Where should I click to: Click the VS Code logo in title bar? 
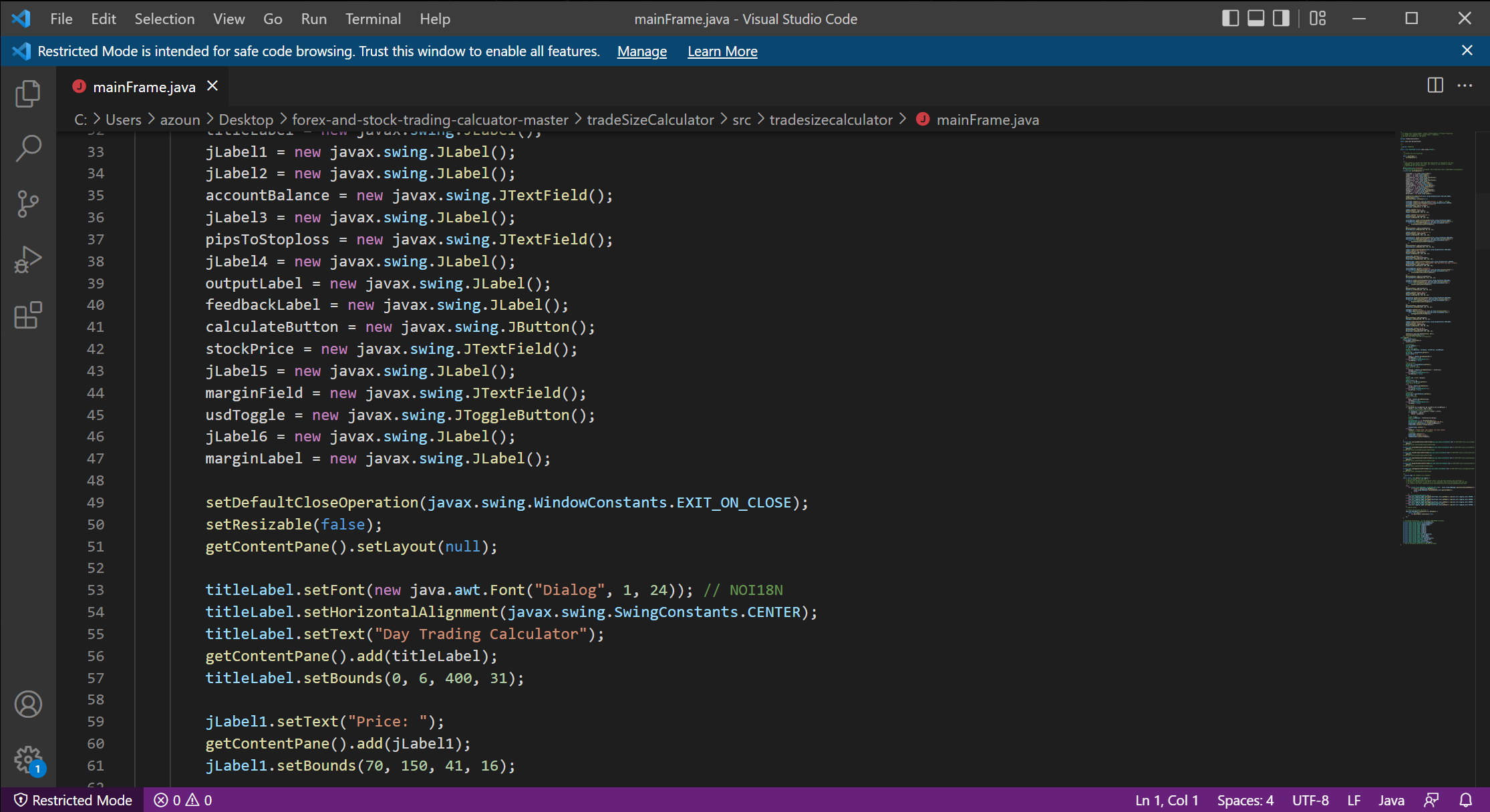21,19
